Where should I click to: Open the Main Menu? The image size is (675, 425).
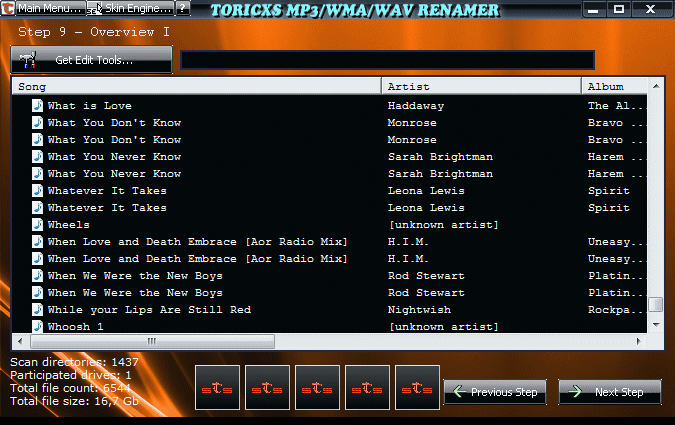tap(42, 8)
